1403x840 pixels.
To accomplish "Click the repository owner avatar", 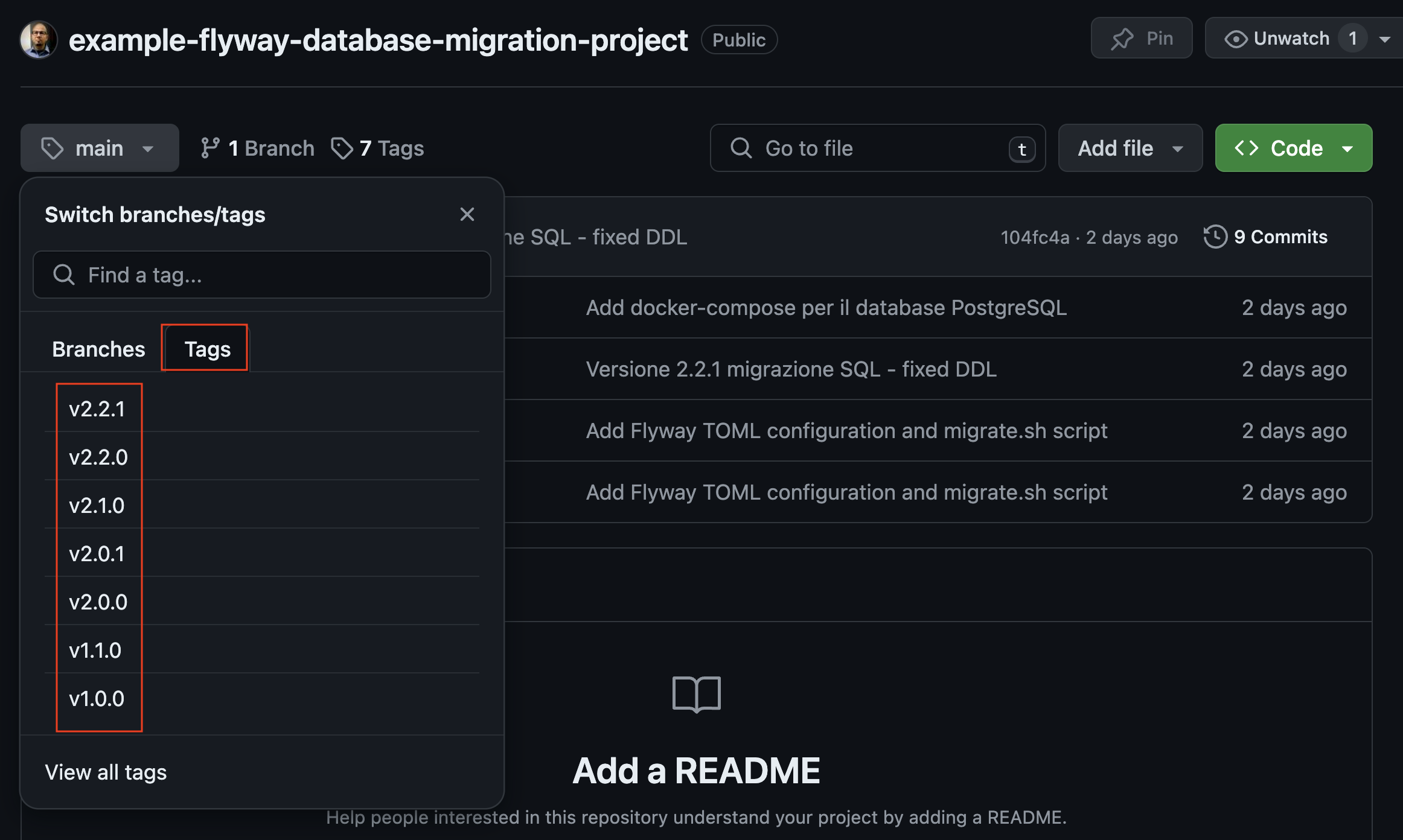I will click(x=39, y=40).
